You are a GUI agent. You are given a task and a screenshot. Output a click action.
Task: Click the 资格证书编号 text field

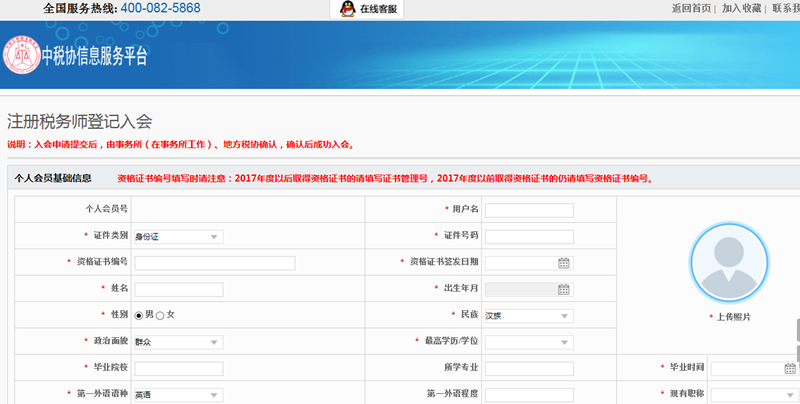214,263
